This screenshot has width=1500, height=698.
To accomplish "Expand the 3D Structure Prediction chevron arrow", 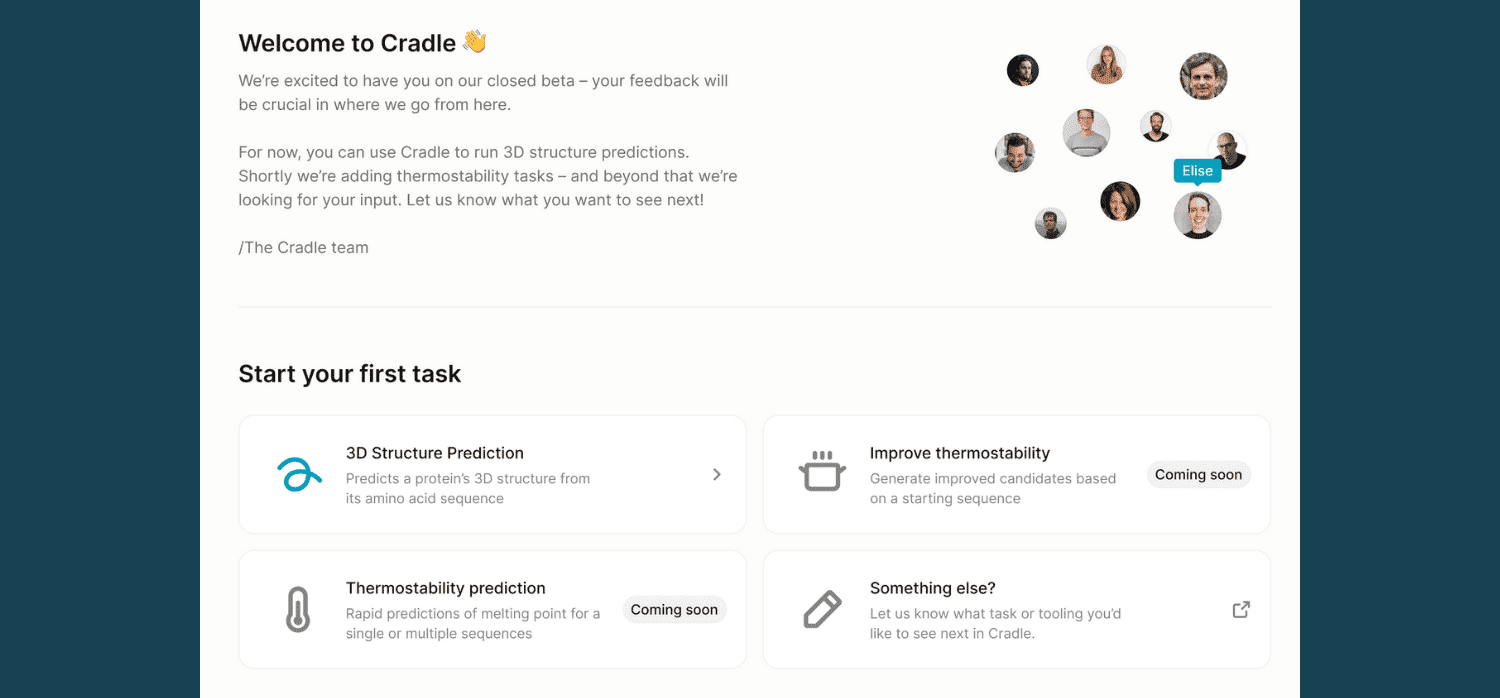I will (x=717, y=474).
